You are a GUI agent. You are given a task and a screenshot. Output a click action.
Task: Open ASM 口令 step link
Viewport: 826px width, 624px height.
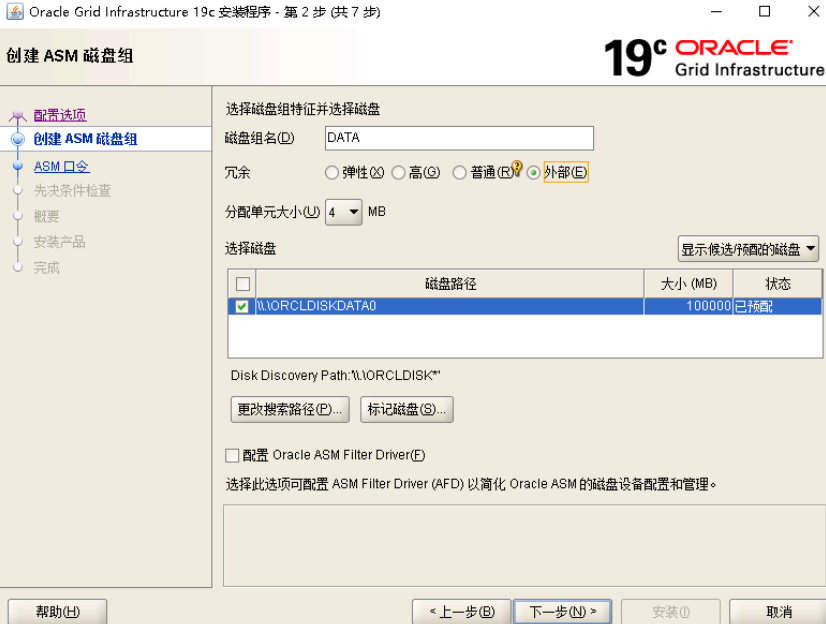pyautogui.click(x=62, y=166)
